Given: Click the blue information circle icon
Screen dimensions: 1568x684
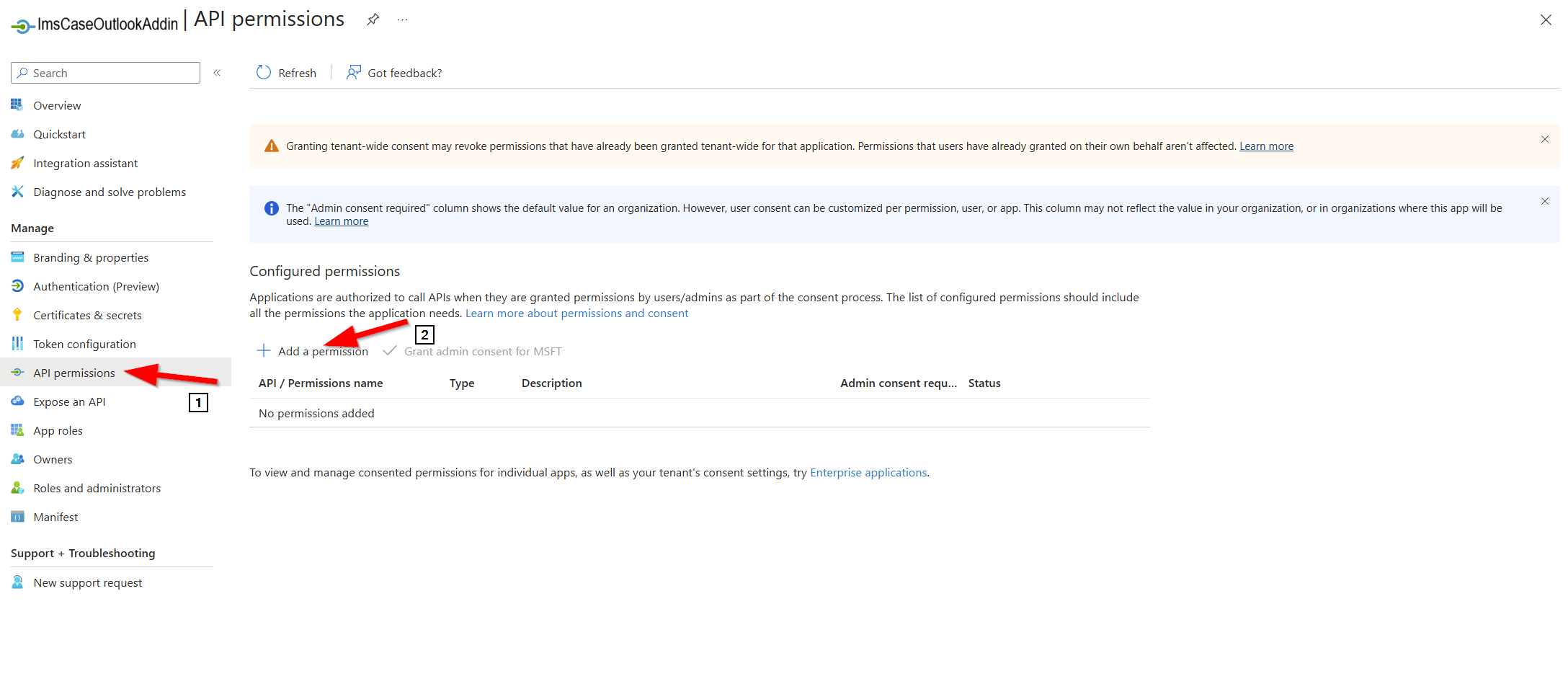Looking at the screenshot, I should click(x=271, y=208).
